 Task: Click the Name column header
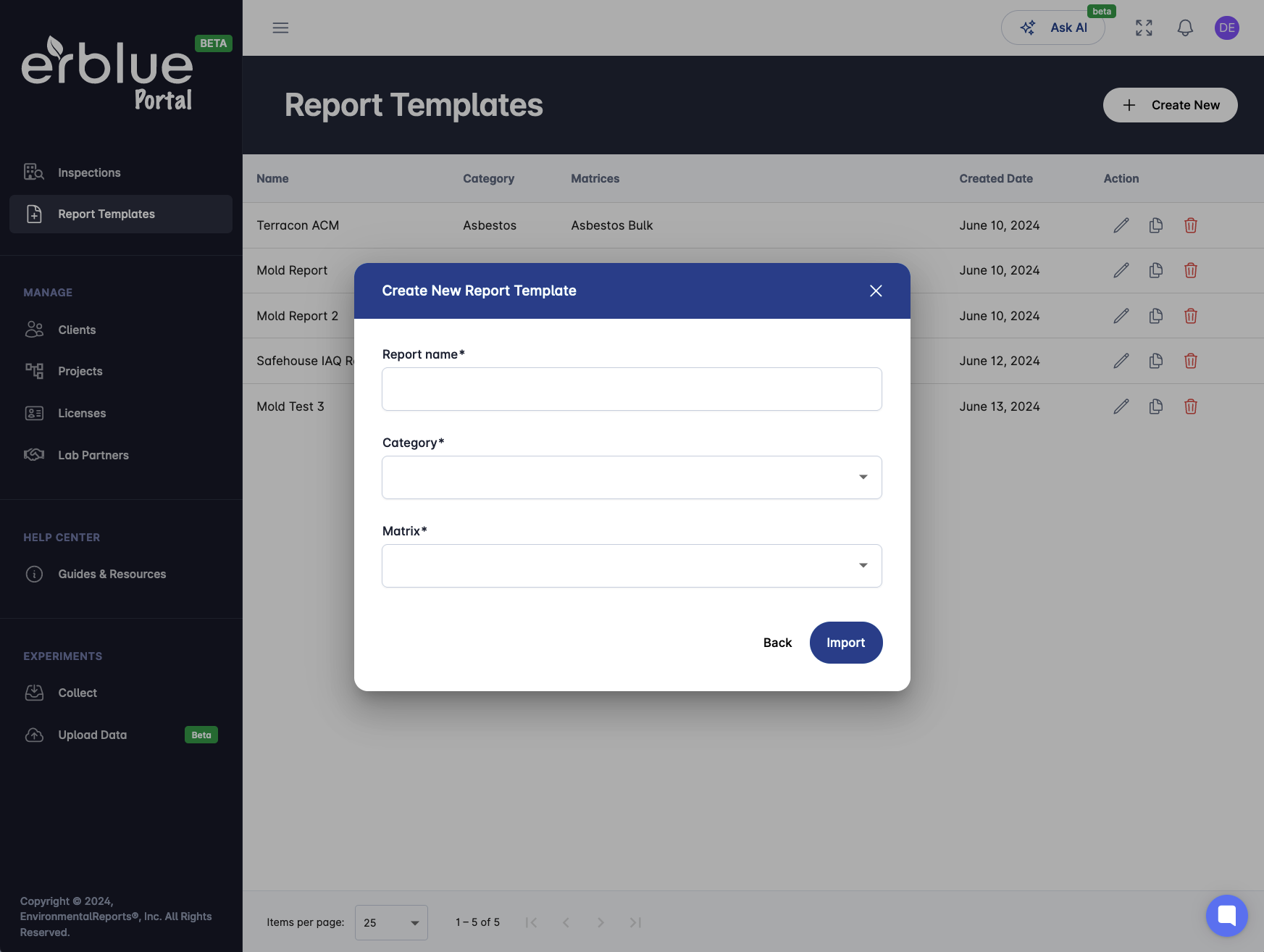click(x=272, y=178)
